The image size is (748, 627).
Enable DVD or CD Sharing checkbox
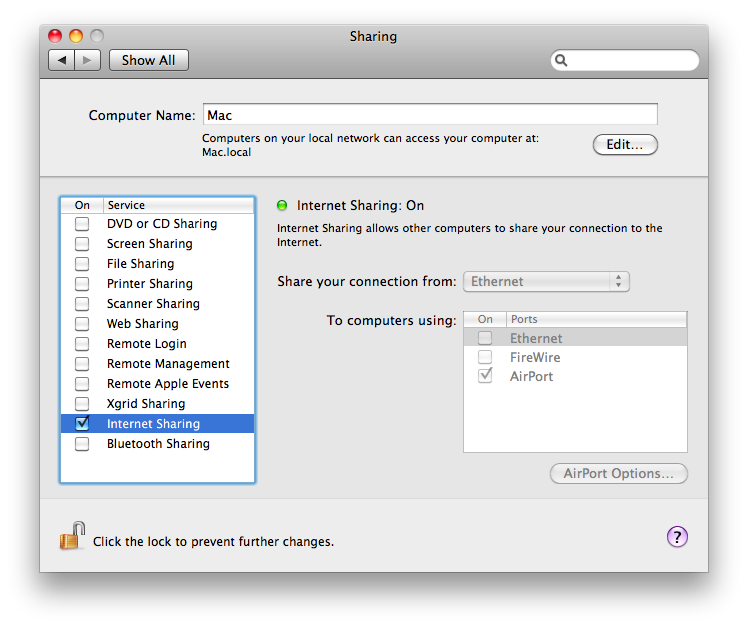click(x=82, y=224)
